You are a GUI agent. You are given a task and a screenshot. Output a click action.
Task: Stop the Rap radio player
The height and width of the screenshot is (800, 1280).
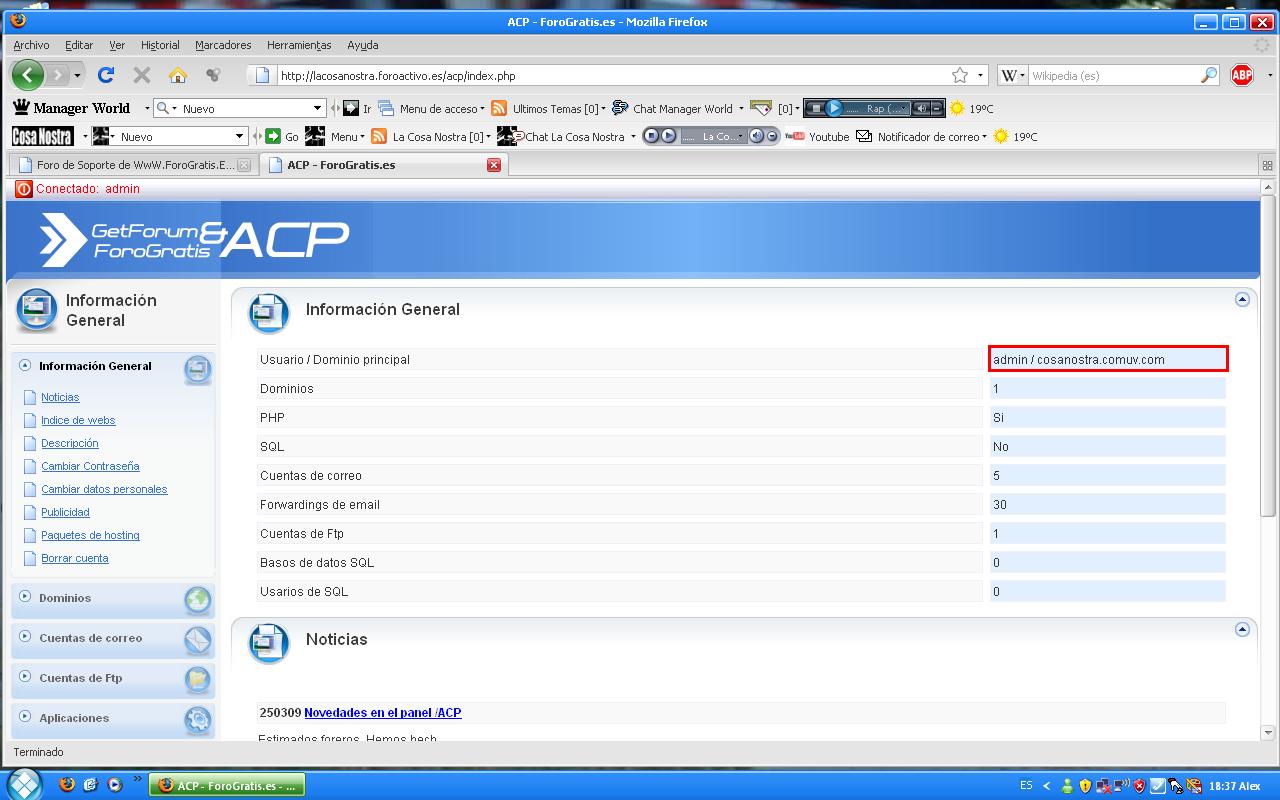click(815, 108)
